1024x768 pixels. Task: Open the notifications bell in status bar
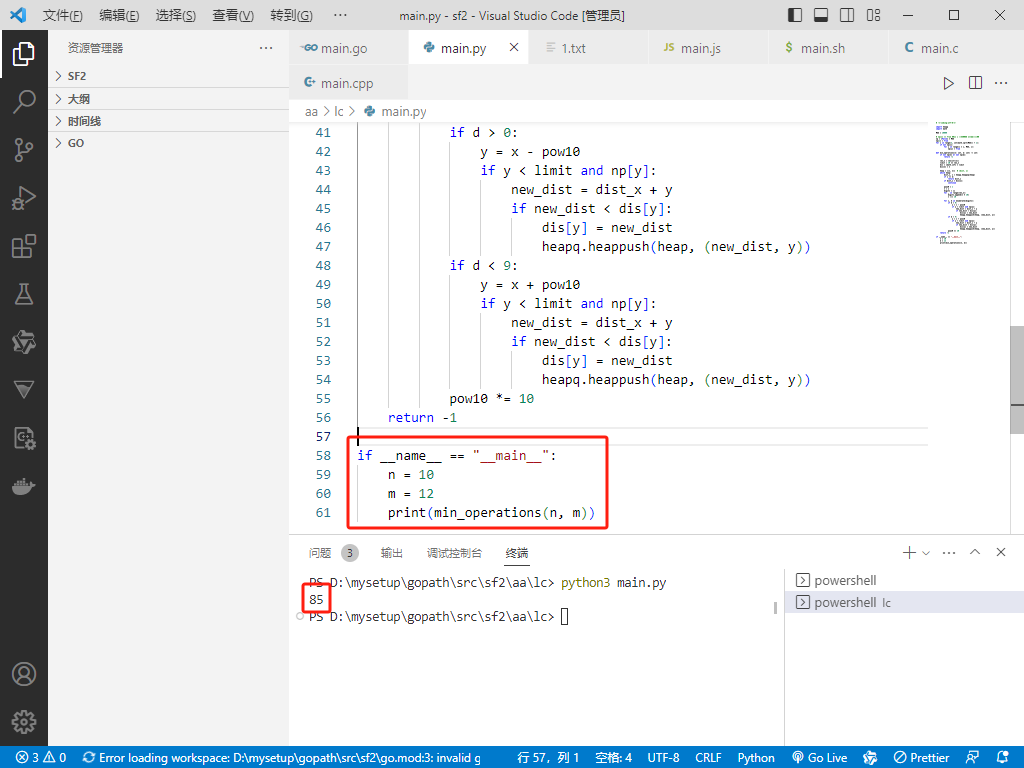pyautogui.click(x=1002, y=757)
